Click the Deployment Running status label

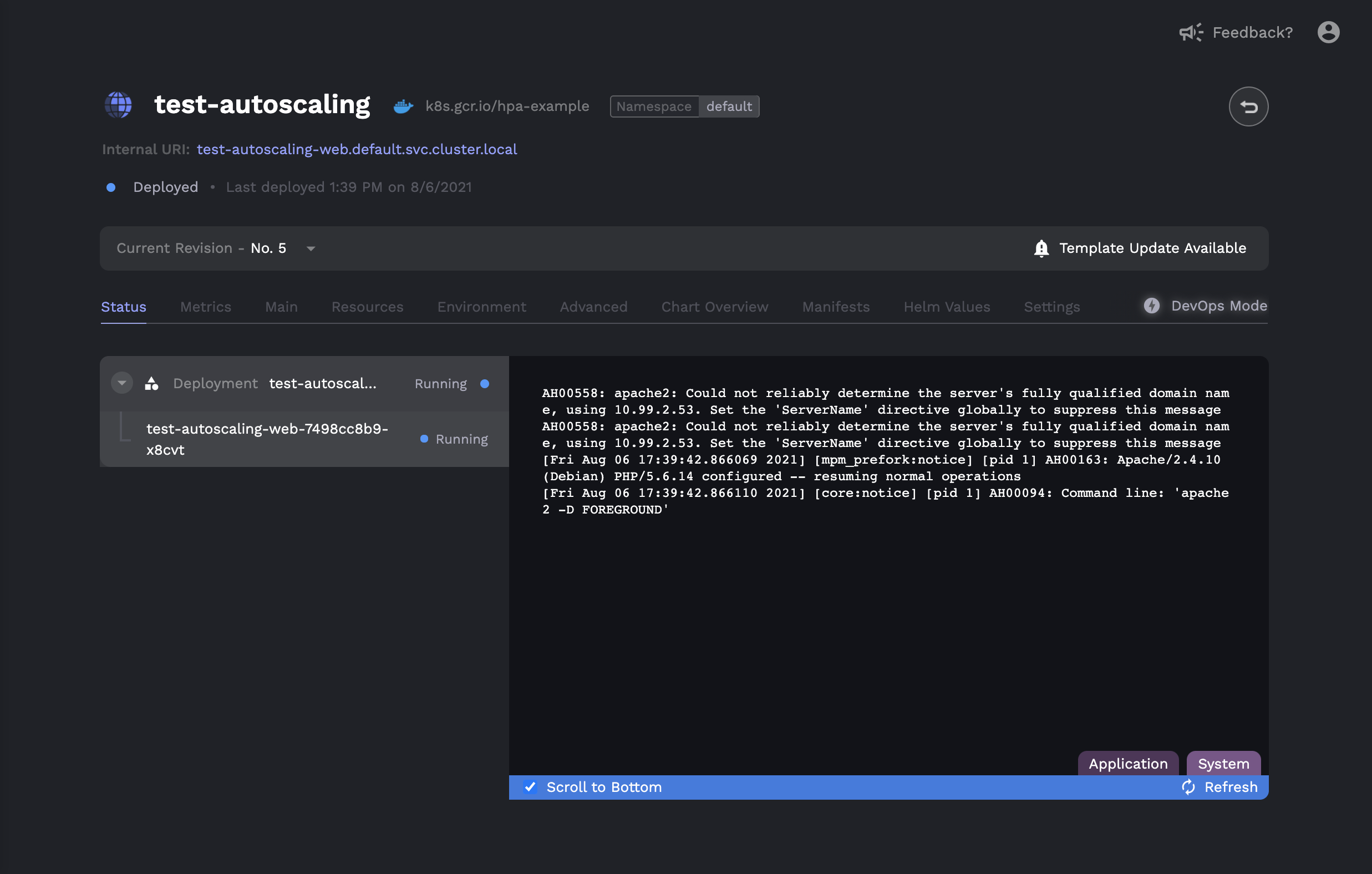(440, 384)
